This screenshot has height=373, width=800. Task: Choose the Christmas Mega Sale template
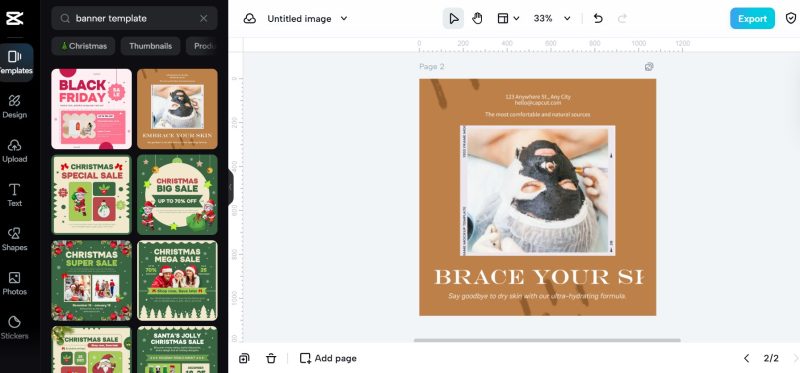tap(177, 281)
